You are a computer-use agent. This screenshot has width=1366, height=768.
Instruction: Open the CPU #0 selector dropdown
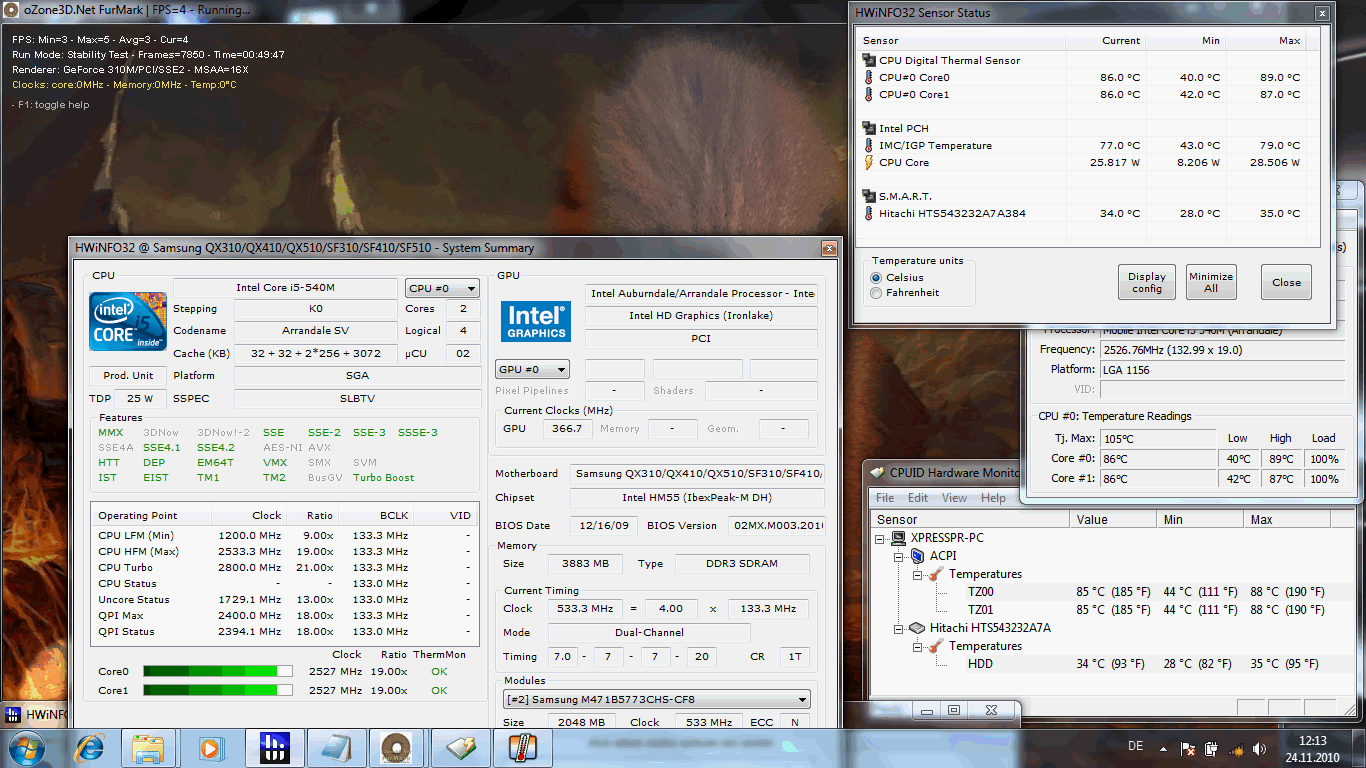pyautogui.click(x=442, y=289)
